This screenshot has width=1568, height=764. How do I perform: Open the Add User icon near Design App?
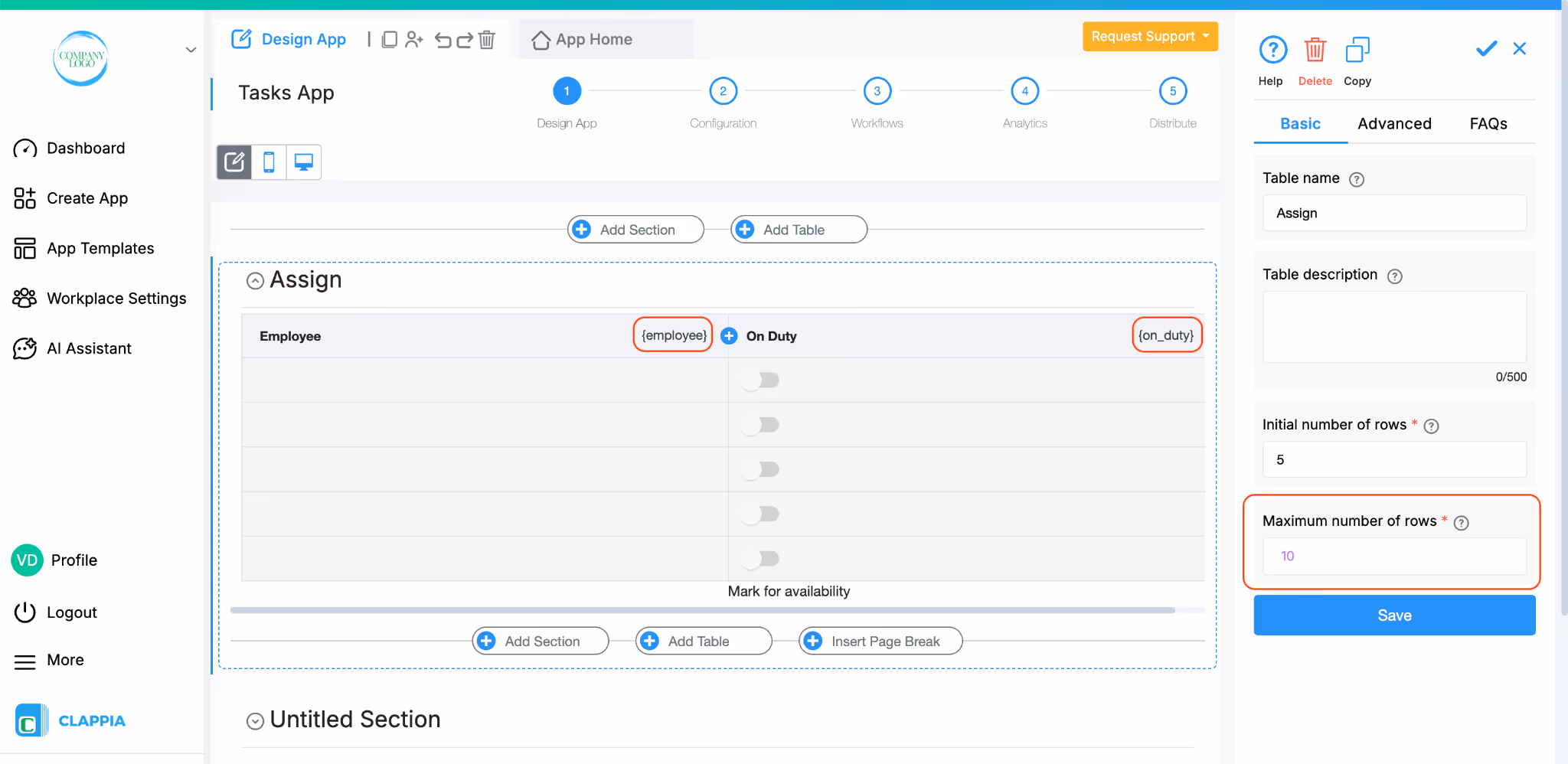tap(414, 40)
